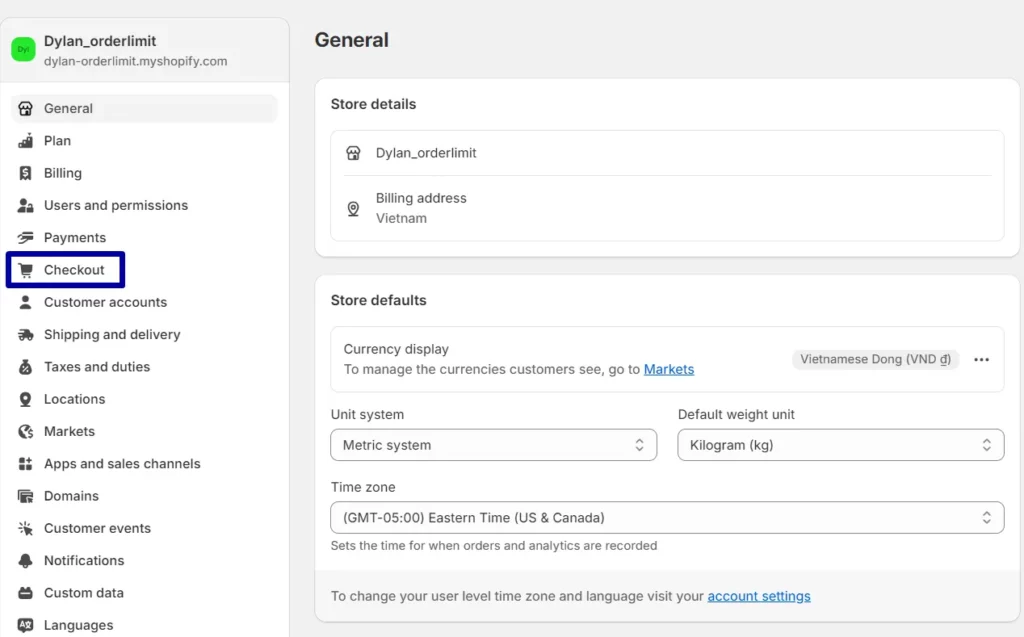The height and width of the screenshot is (637, 1024).
Task: Open the three-dot menu for Currency display
Action: point(982,359)
